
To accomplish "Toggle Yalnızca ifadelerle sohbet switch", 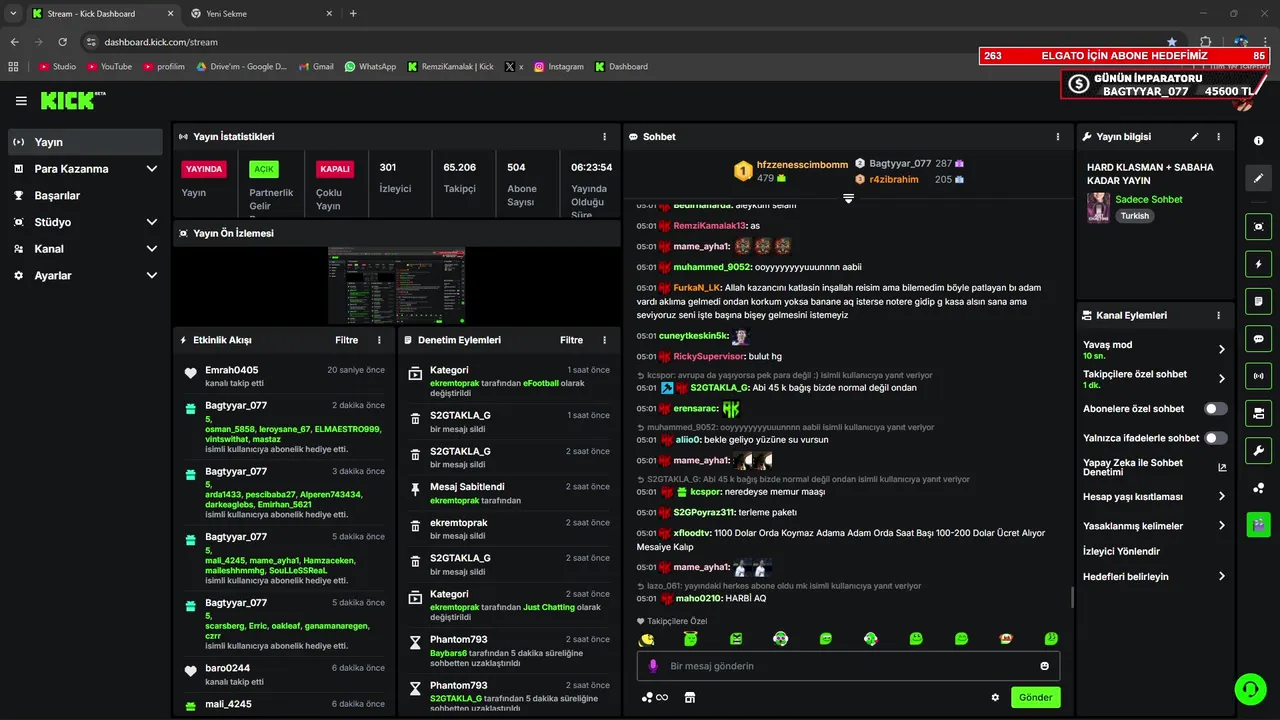I will point(1215,438).
